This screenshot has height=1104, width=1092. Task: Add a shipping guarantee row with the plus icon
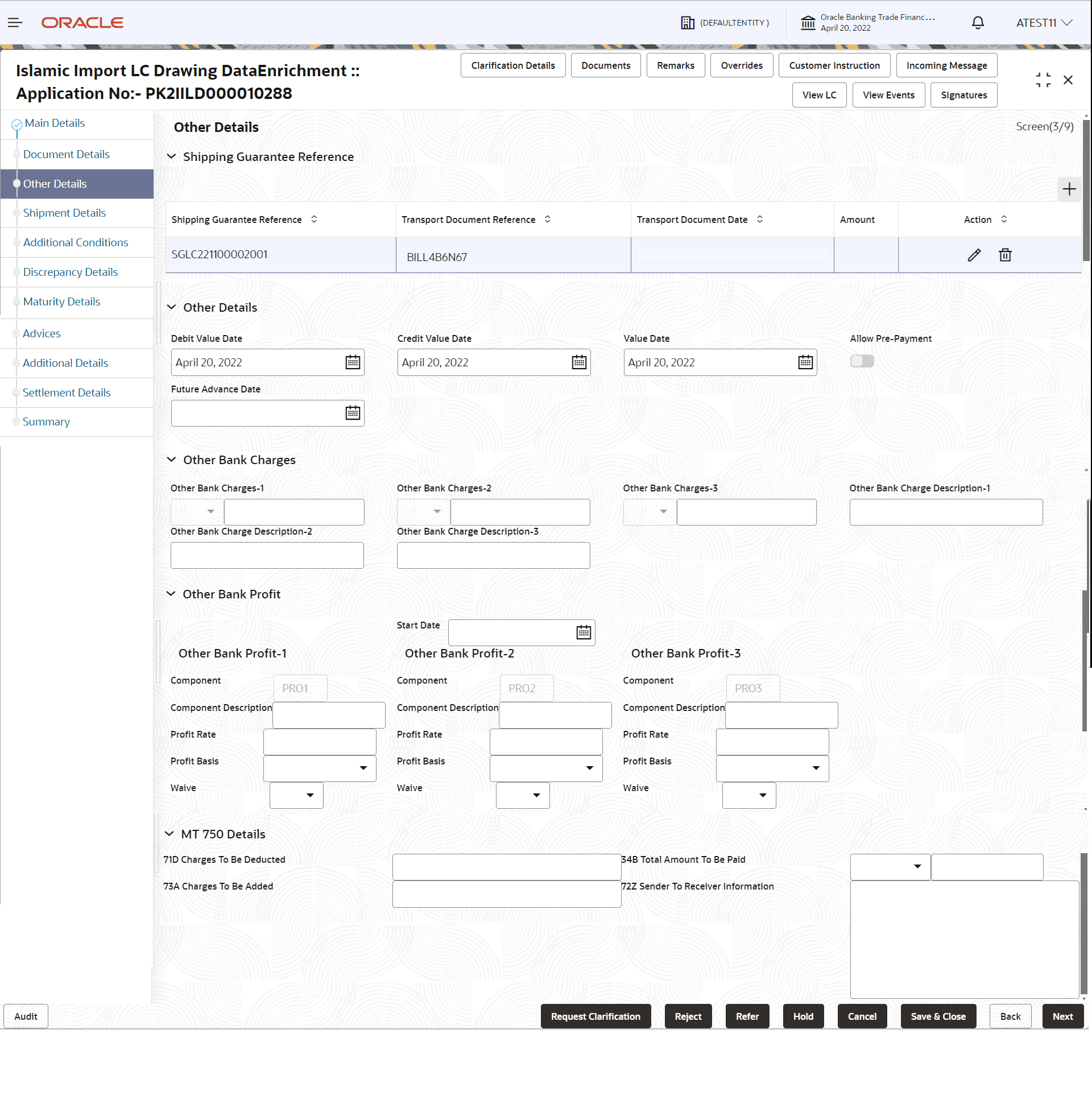(x=1069, y=189)
